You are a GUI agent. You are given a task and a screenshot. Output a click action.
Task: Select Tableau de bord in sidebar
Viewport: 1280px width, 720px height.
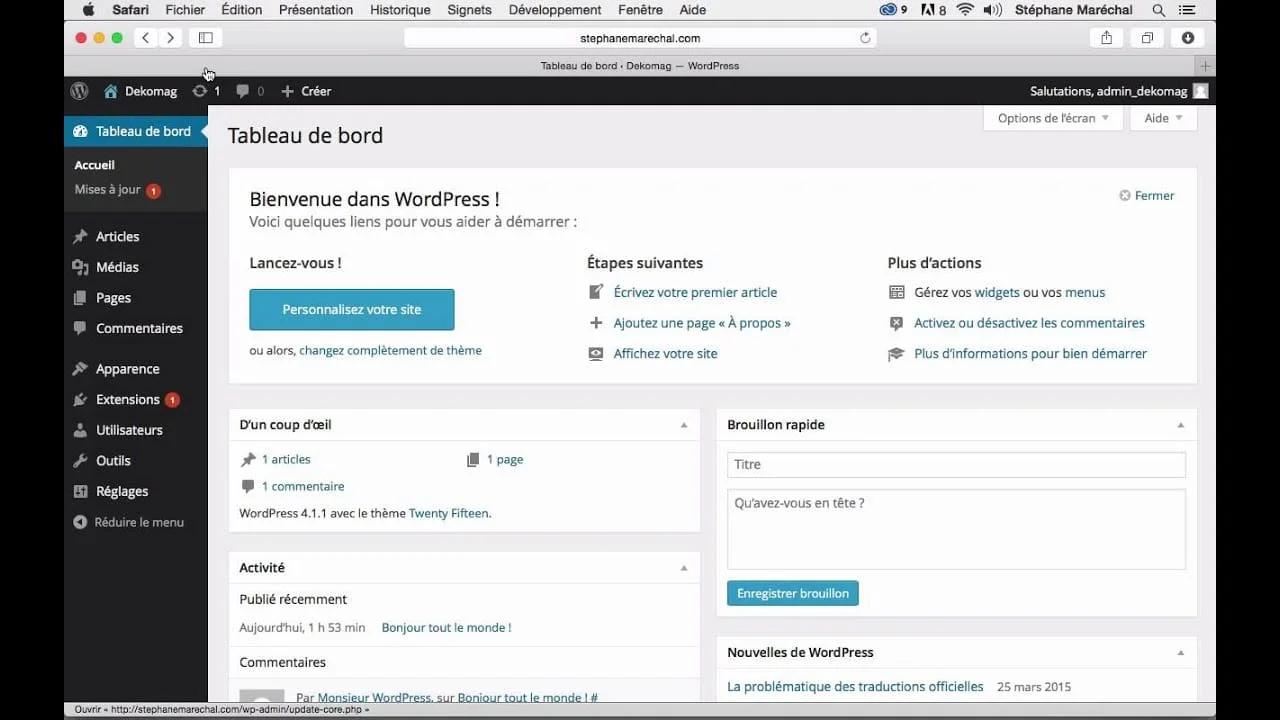pyautogui.click(x=136, y=132)
